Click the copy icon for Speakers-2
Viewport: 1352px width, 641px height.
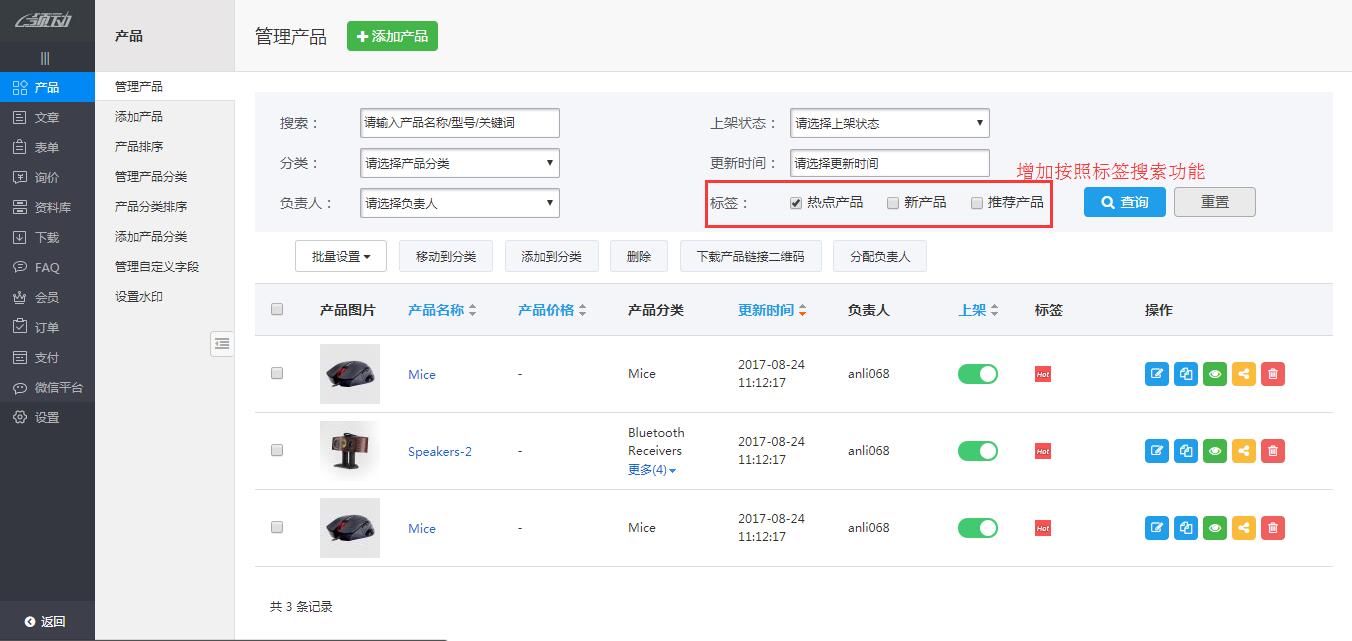pyautogui.click(x=1185, y=451)
